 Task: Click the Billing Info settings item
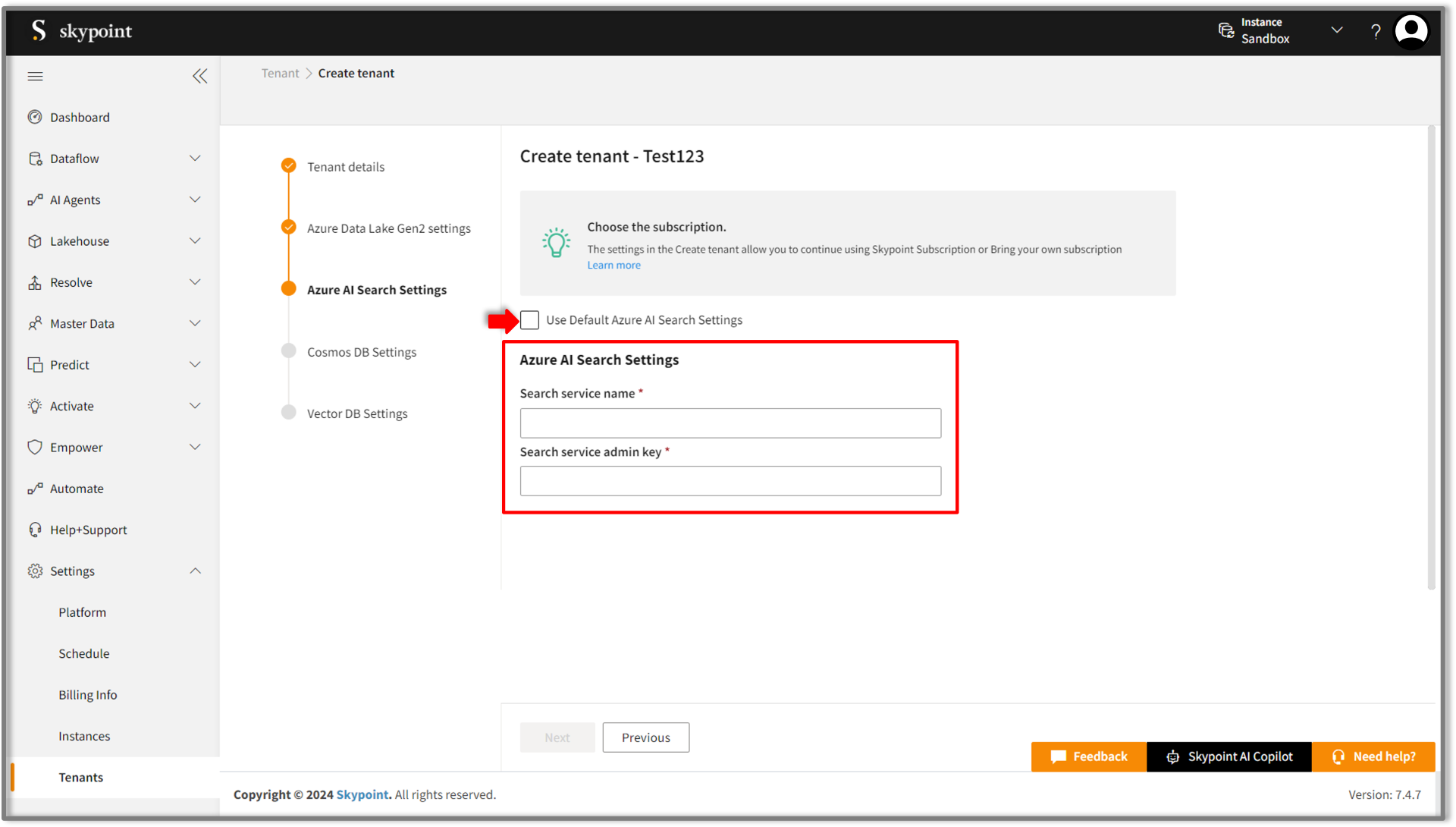click(x=88, y=694)
